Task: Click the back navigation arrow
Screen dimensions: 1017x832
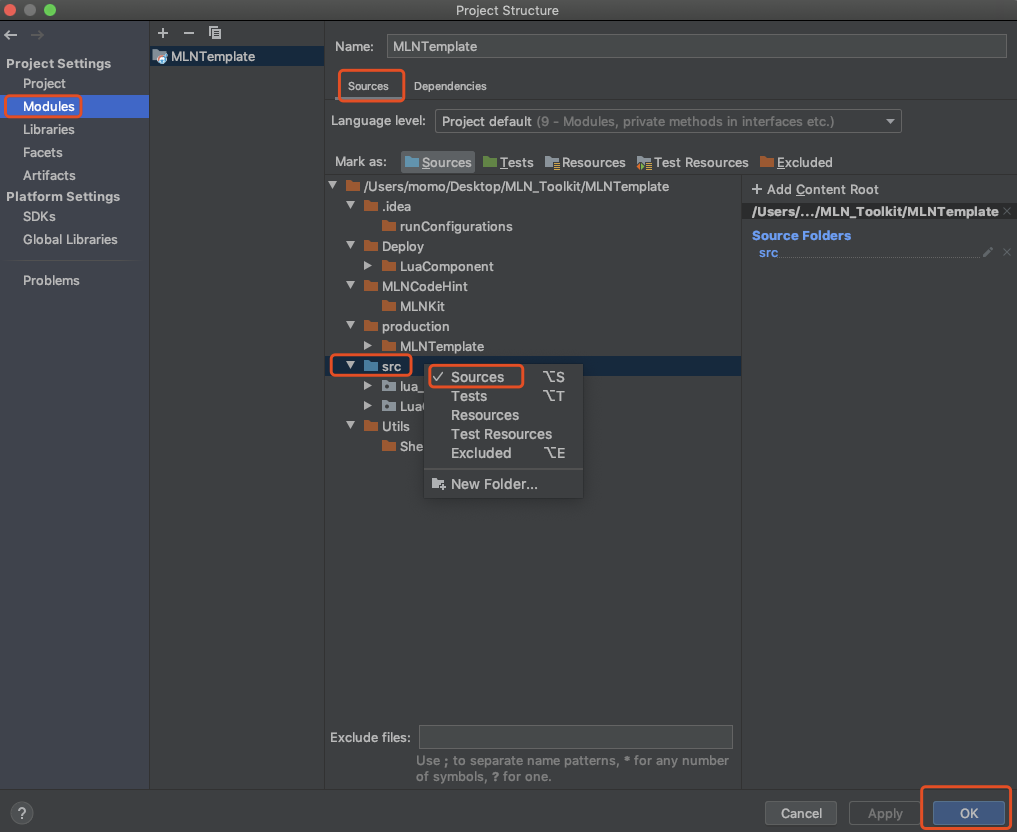Action: [11, 35]
